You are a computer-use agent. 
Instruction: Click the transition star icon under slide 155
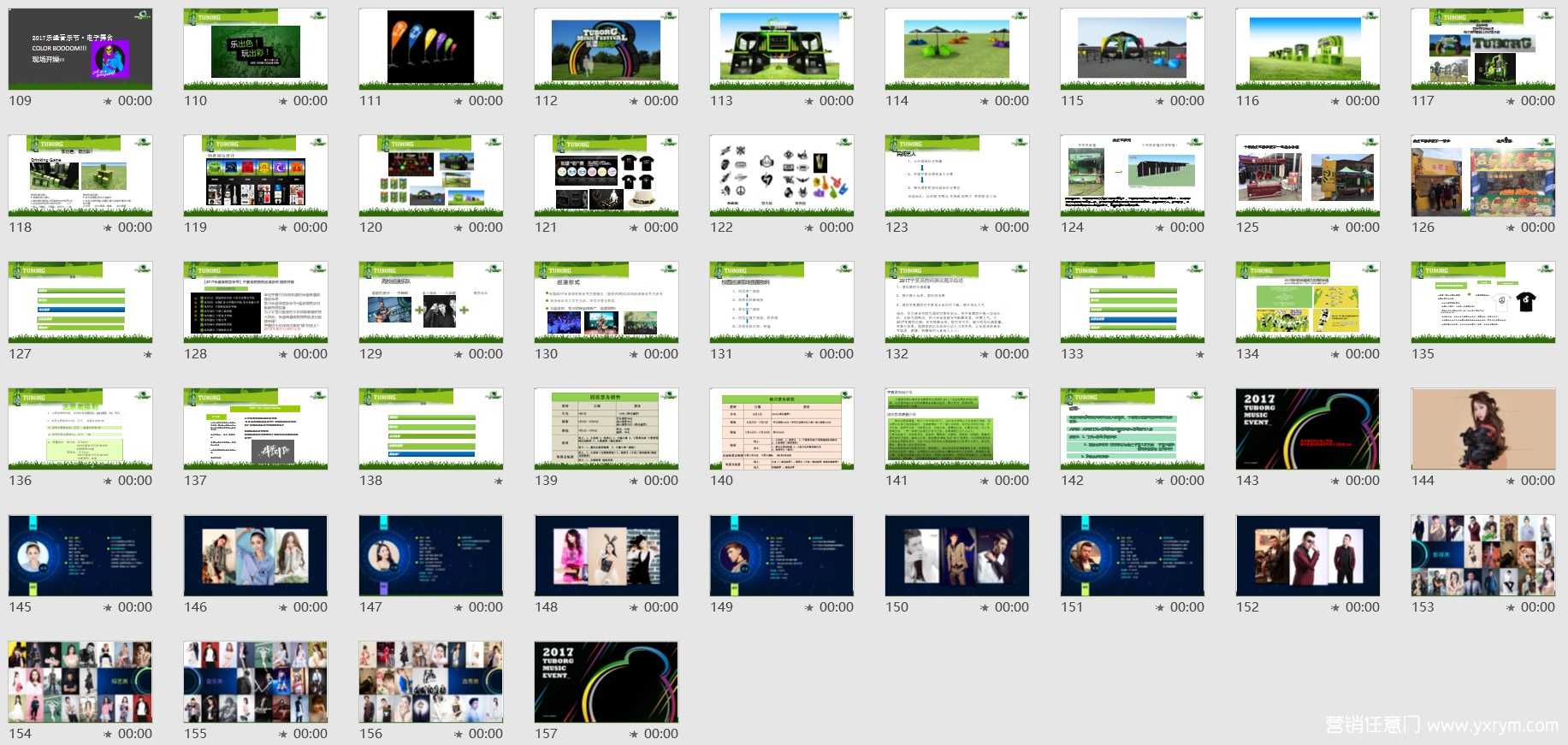[x=282, y=734]
